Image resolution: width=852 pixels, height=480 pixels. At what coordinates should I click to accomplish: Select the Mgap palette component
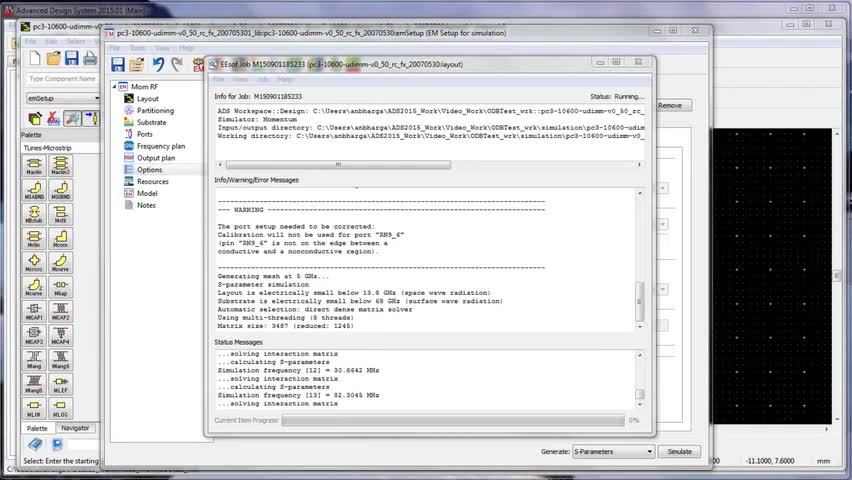click(60, 287)
